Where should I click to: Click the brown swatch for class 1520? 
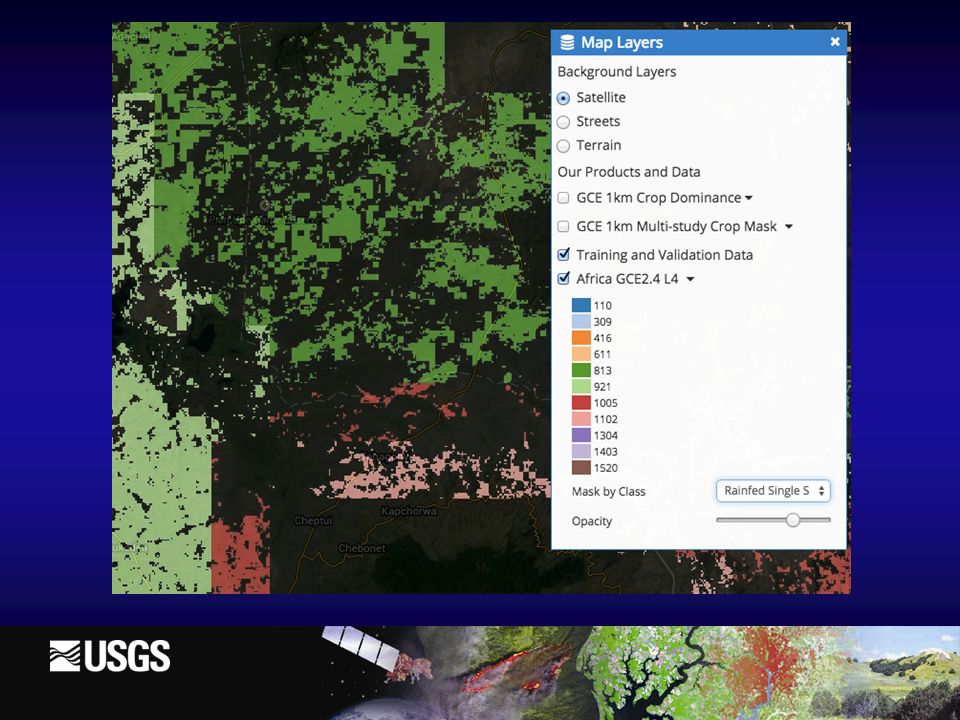[581, 468]
